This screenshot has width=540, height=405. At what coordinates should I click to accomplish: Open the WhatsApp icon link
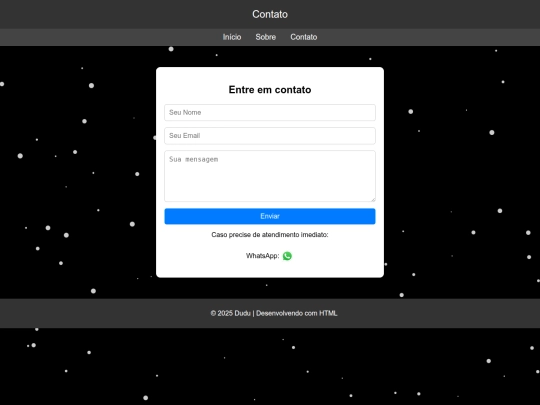(x=287, y=256)
